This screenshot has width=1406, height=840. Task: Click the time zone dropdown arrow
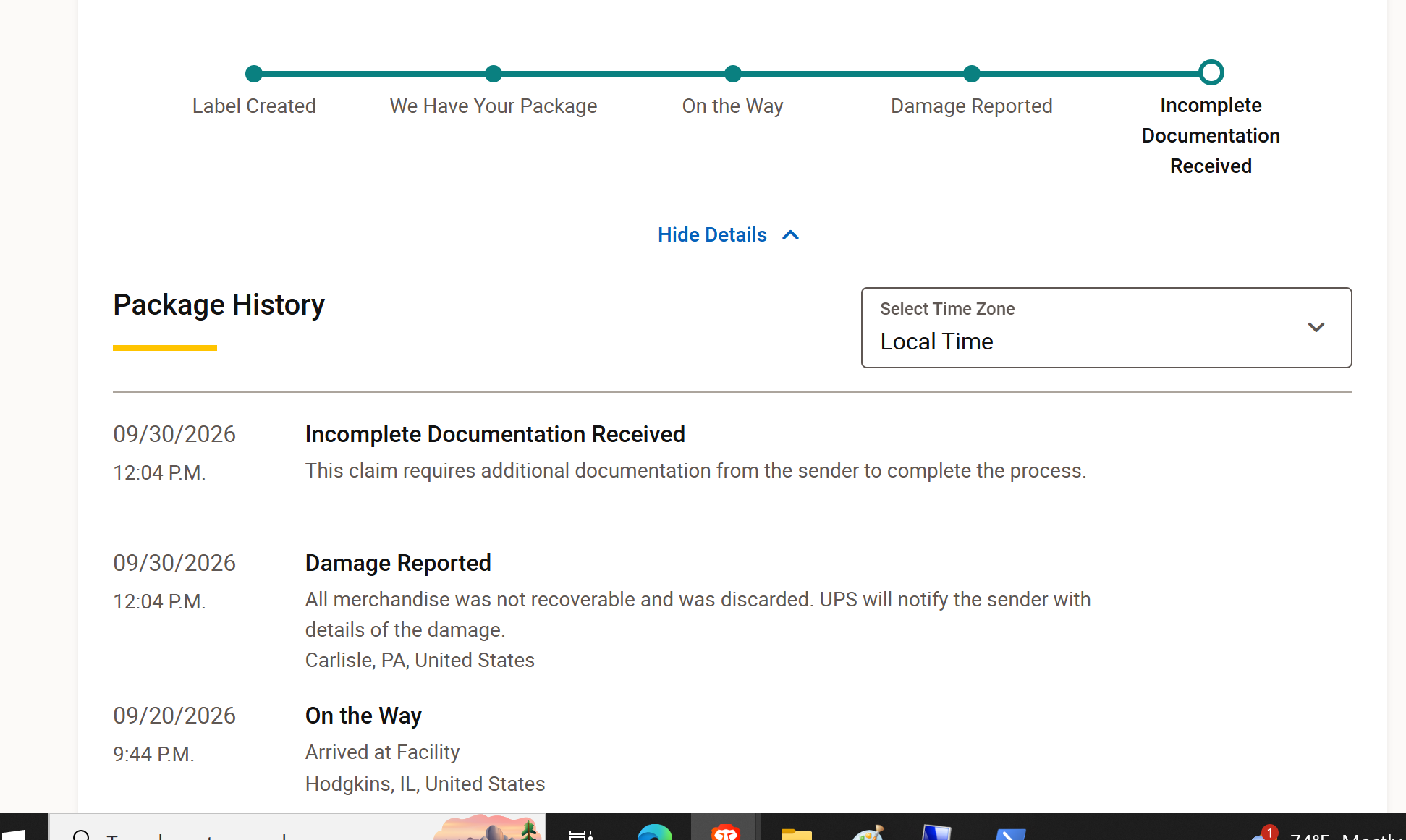point(1316,327)
